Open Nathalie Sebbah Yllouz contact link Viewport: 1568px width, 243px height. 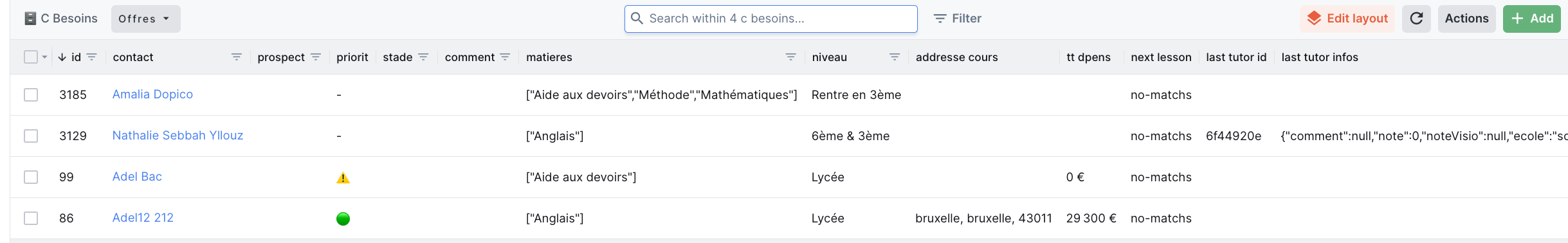178,136
